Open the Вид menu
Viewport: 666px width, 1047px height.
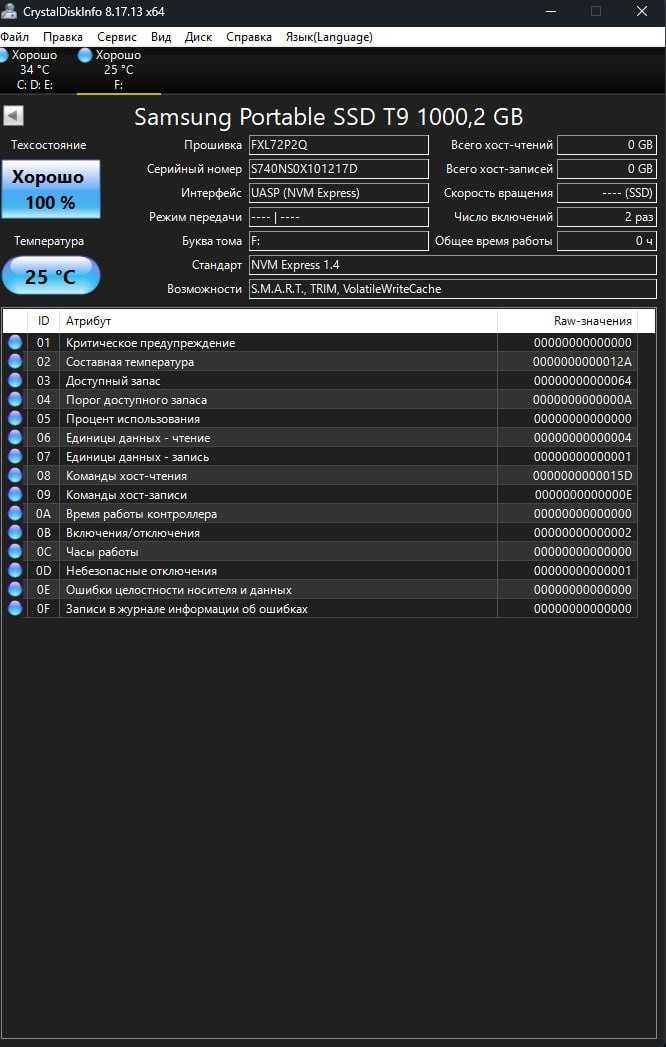[x=161, y=37]
